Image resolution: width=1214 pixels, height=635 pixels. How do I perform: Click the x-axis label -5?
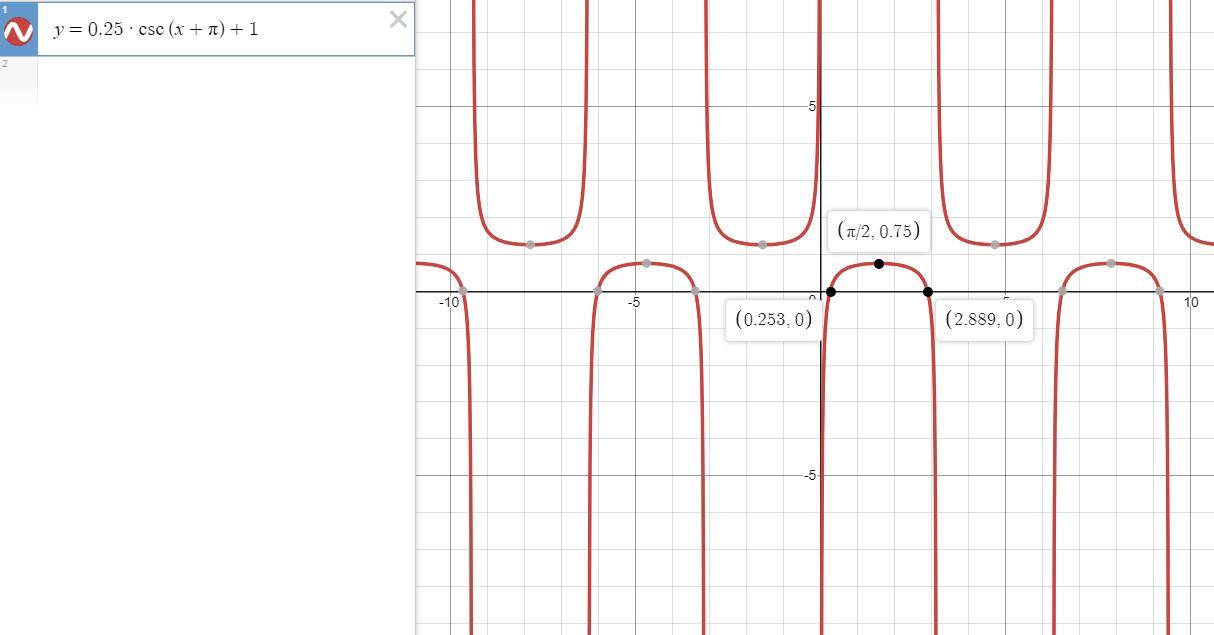tap(634, 303)
